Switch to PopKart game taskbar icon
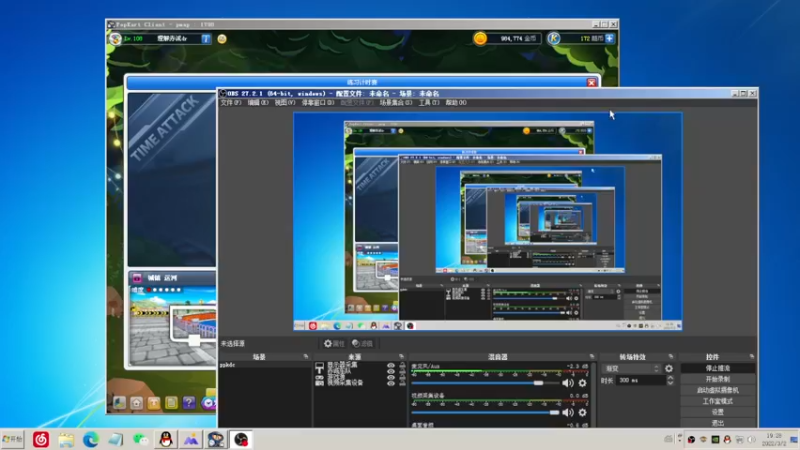The width and height of the screenshot is (800, 450). [215, 439]
